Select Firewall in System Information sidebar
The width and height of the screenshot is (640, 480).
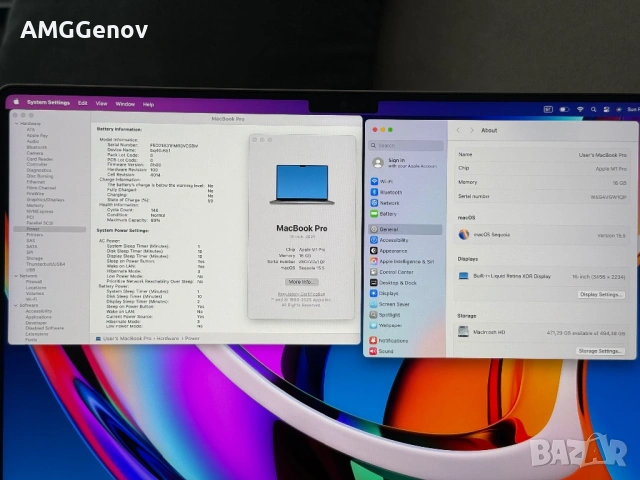click(x=34, y=282)
